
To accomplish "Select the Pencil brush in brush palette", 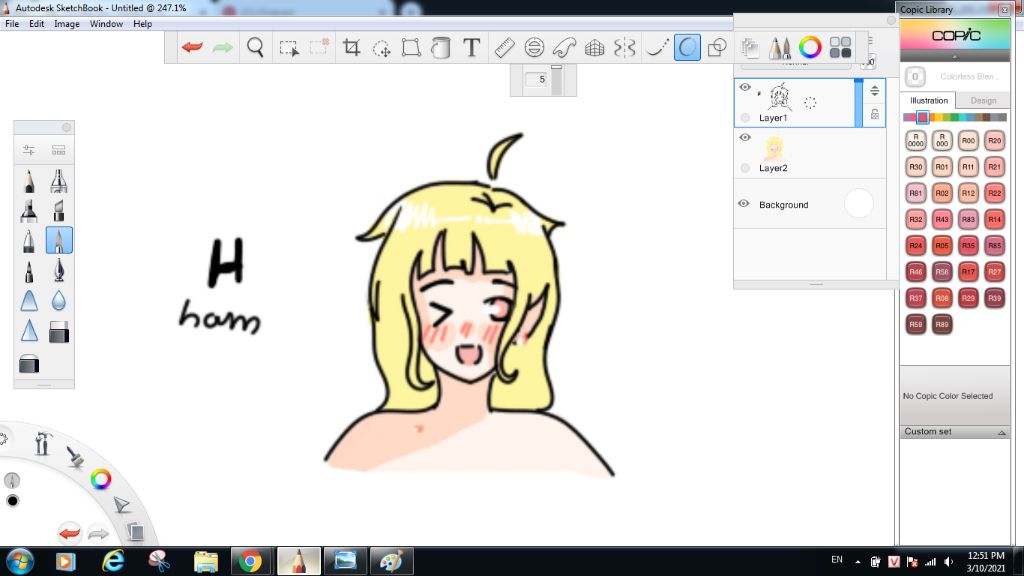I will pyautogui.click(x=29, y=181).
